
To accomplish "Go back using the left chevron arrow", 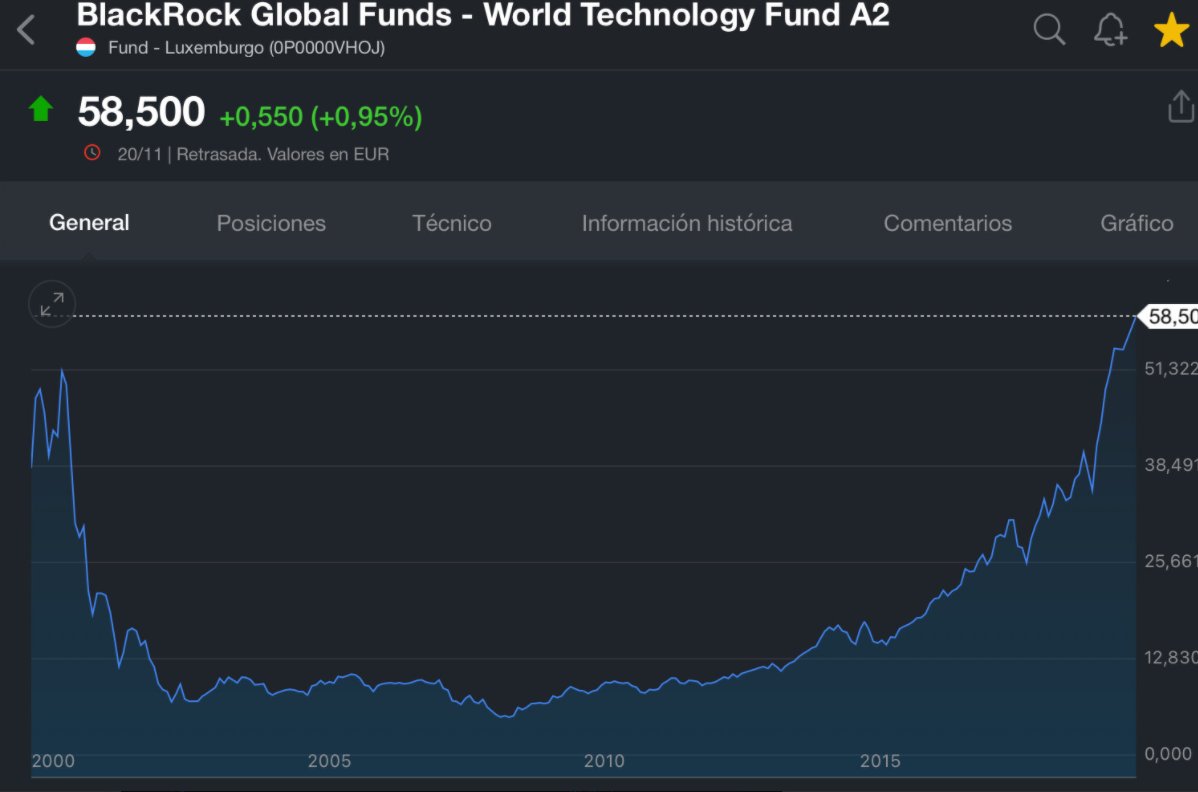I will point(26,31).
